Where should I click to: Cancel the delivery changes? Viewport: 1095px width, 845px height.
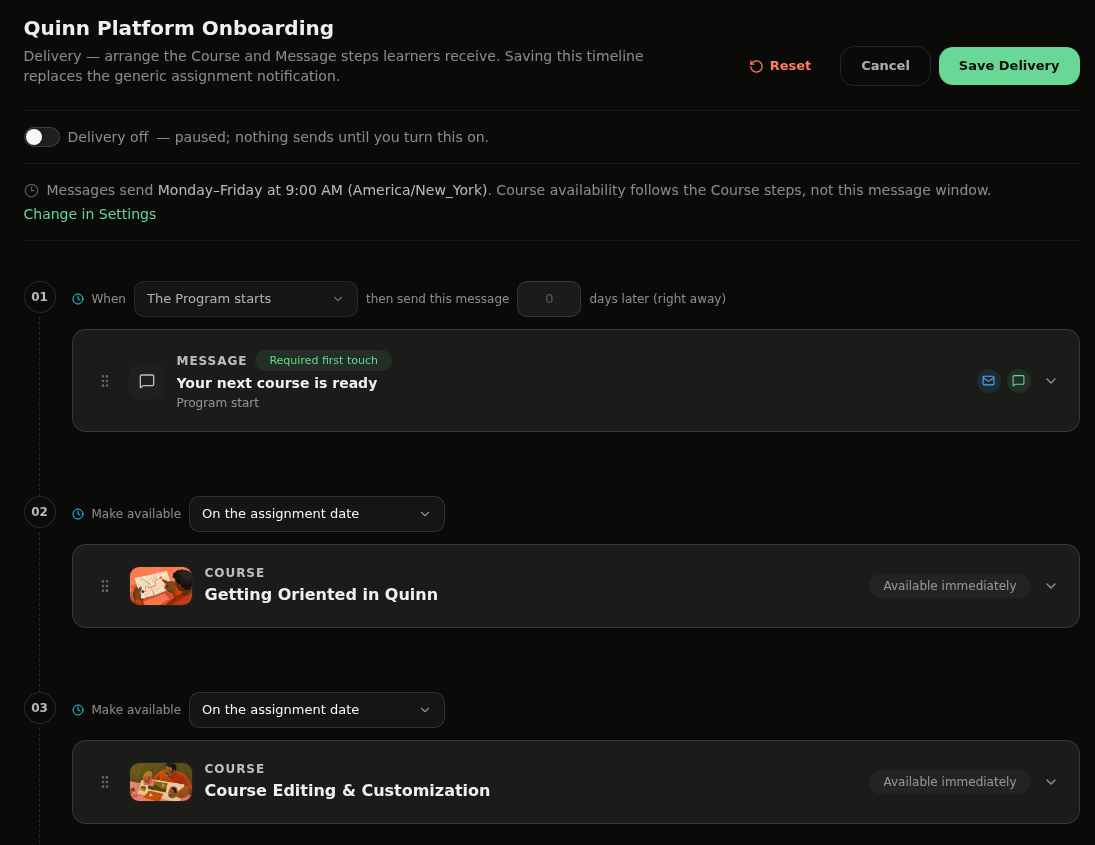pos(885,66)
